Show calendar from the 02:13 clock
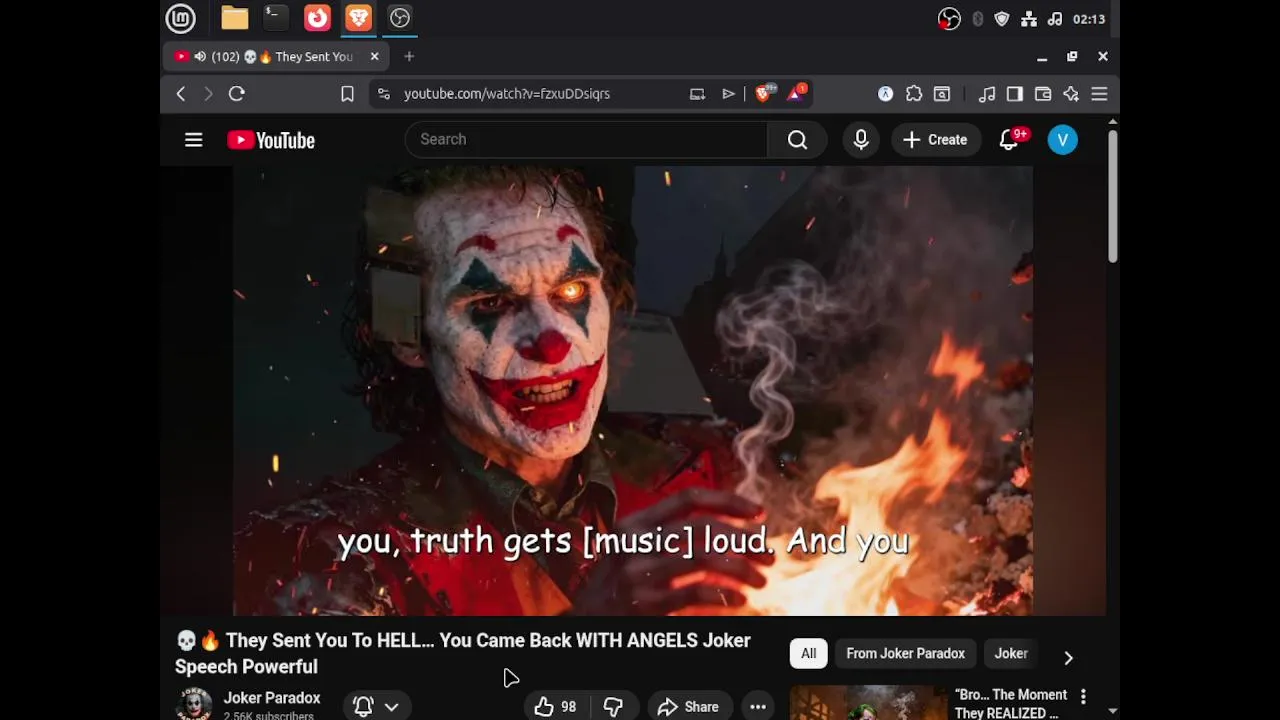 [x=1088, y=19]
